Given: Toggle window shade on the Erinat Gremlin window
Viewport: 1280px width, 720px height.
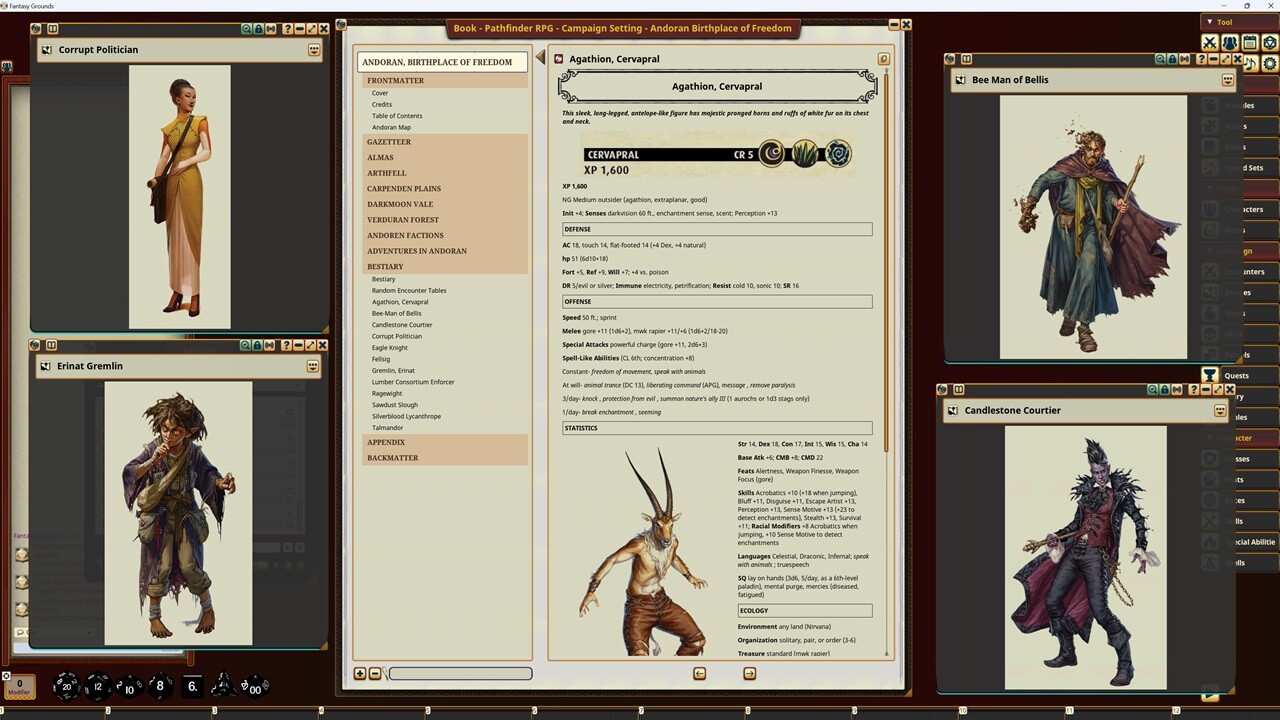Looking at the screenshot, I should (x=271, y=345).
